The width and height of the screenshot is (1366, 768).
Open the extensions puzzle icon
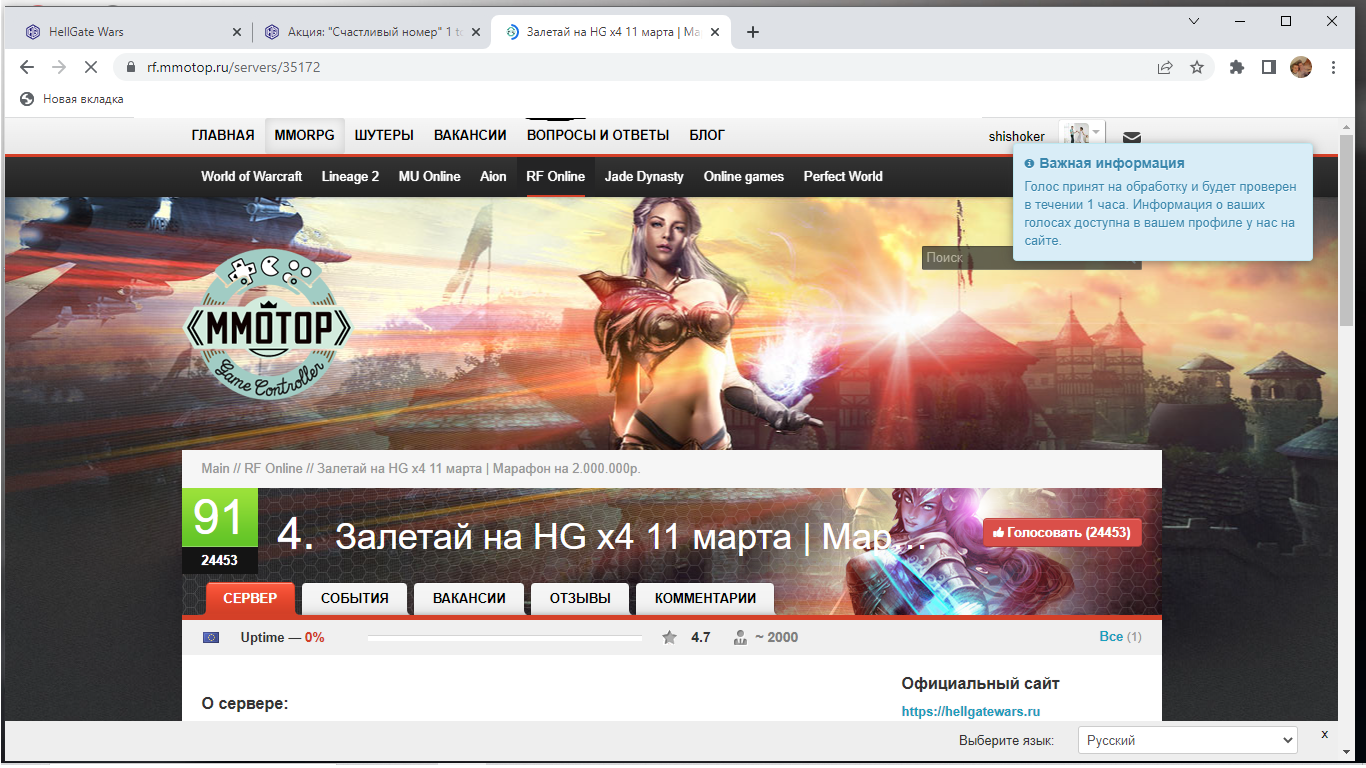1237,67
